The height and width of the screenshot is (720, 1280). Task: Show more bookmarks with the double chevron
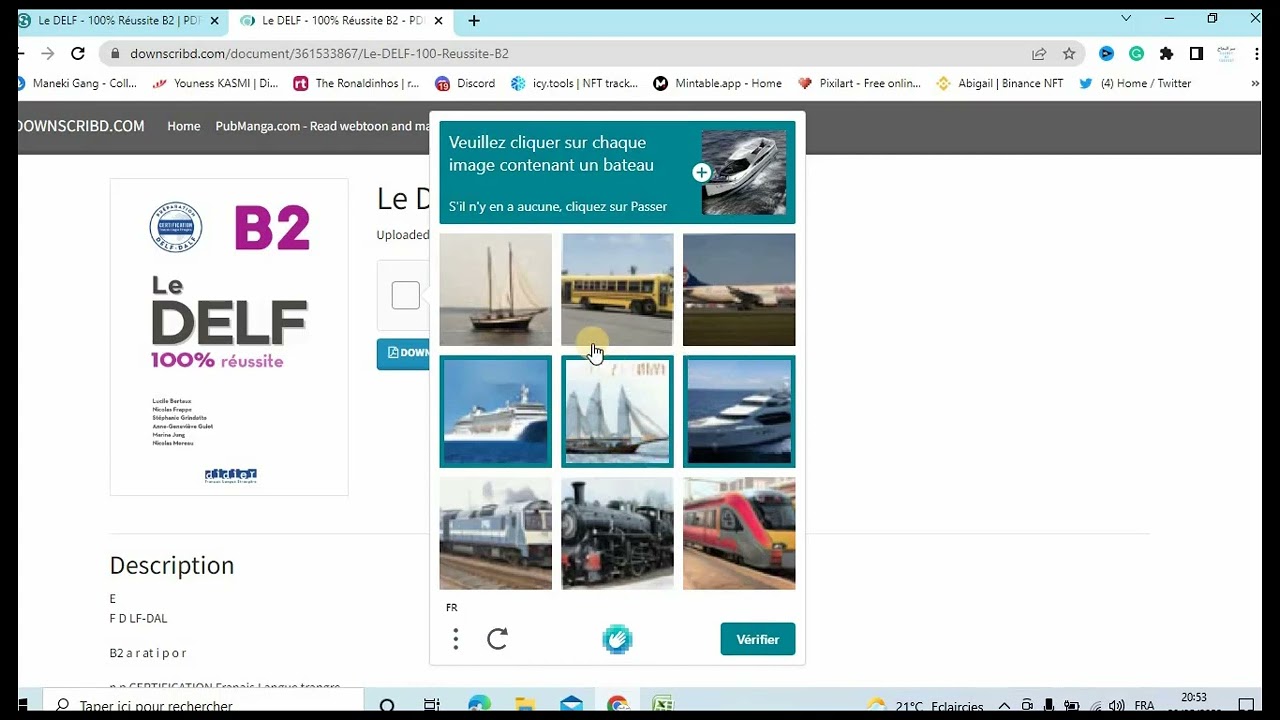point(1255,84)
